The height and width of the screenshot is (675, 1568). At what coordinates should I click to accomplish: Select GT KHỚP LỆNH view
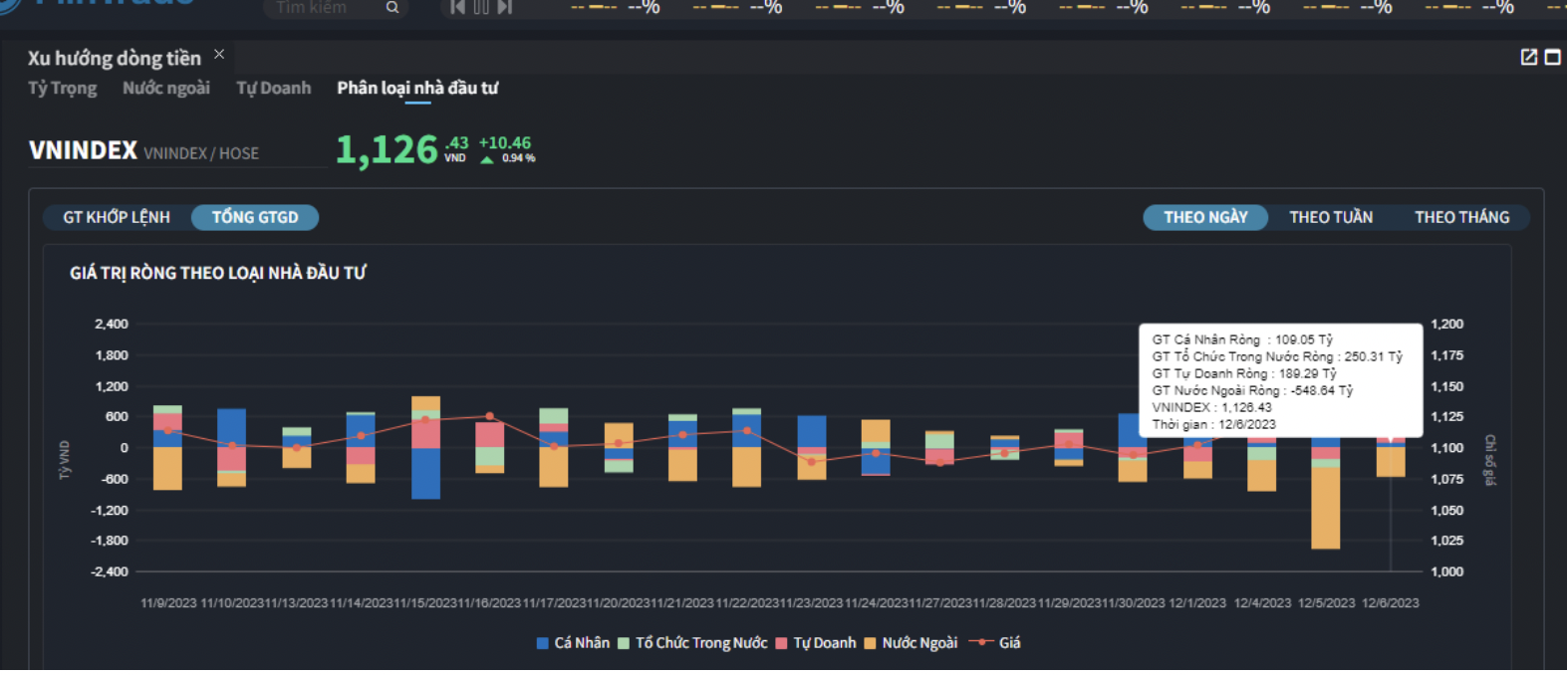pos(117,218)
